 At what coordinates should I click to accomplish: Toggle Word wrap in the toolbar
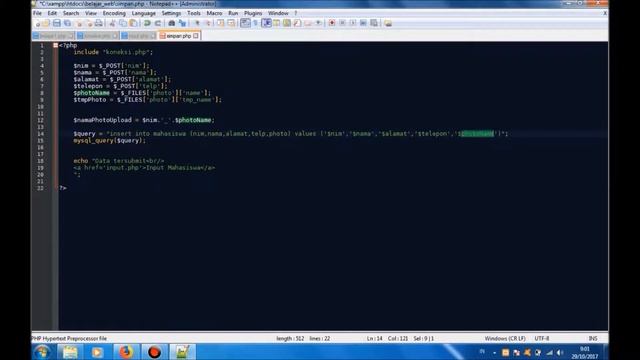click(245, 23)
